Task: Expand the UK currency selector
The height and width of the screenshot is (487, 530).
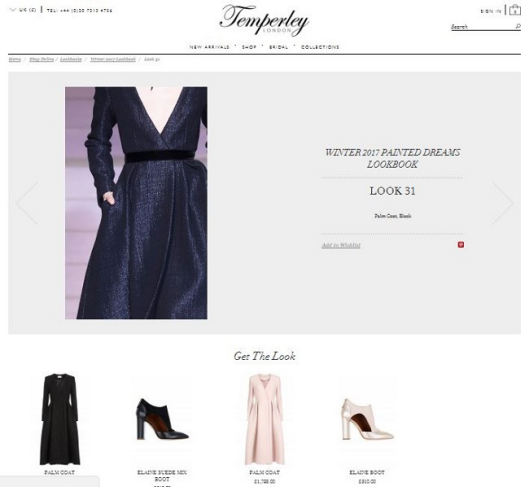Action: tap(23, 10)
